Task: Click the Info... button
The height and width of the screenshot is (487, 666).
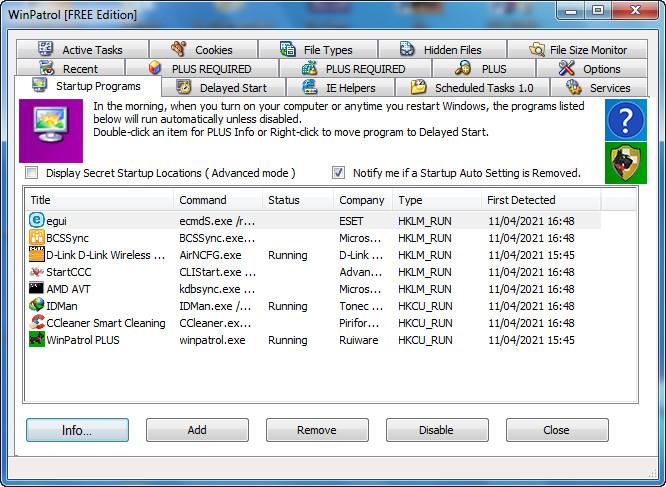Action: [x=77, y=430]
